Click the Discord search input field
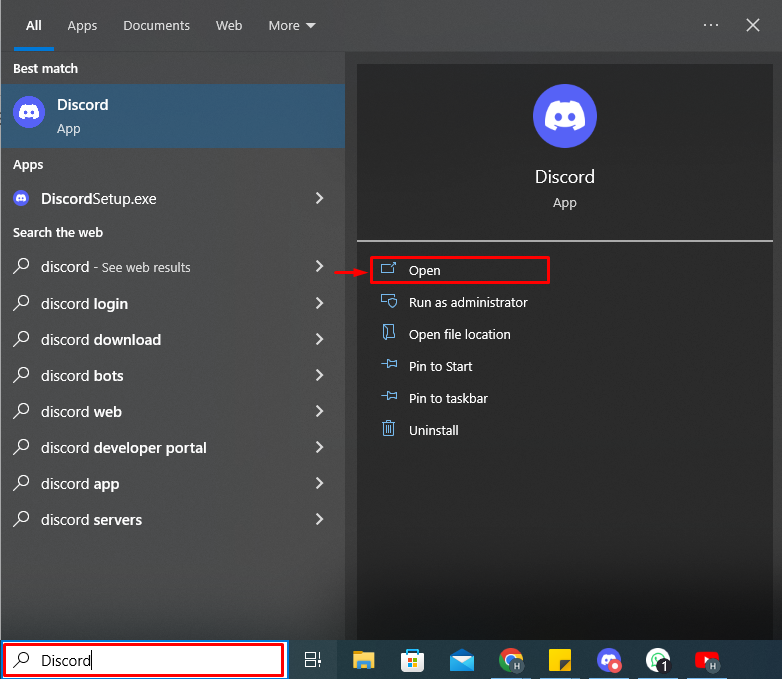The image size is (782, 679). 144,660
